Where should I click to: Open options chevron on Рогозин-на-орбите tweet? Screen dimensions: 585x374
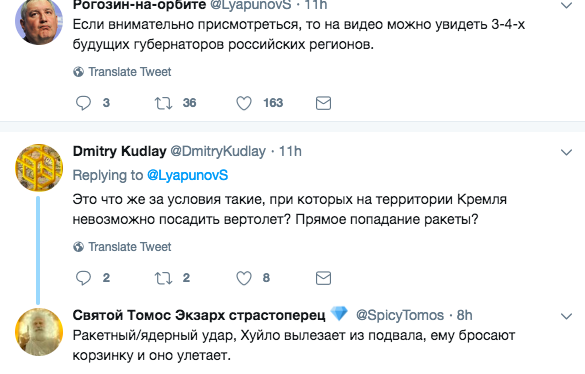tap(566, 6)
